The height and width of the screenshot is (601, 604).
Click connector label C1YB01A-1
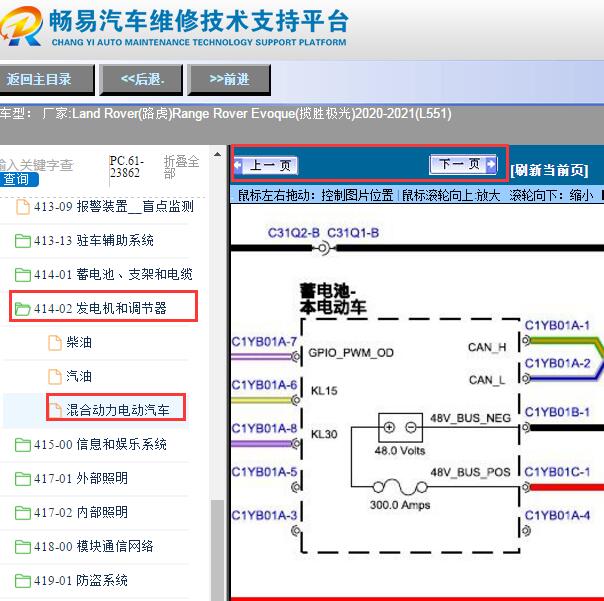pos(557,325)
